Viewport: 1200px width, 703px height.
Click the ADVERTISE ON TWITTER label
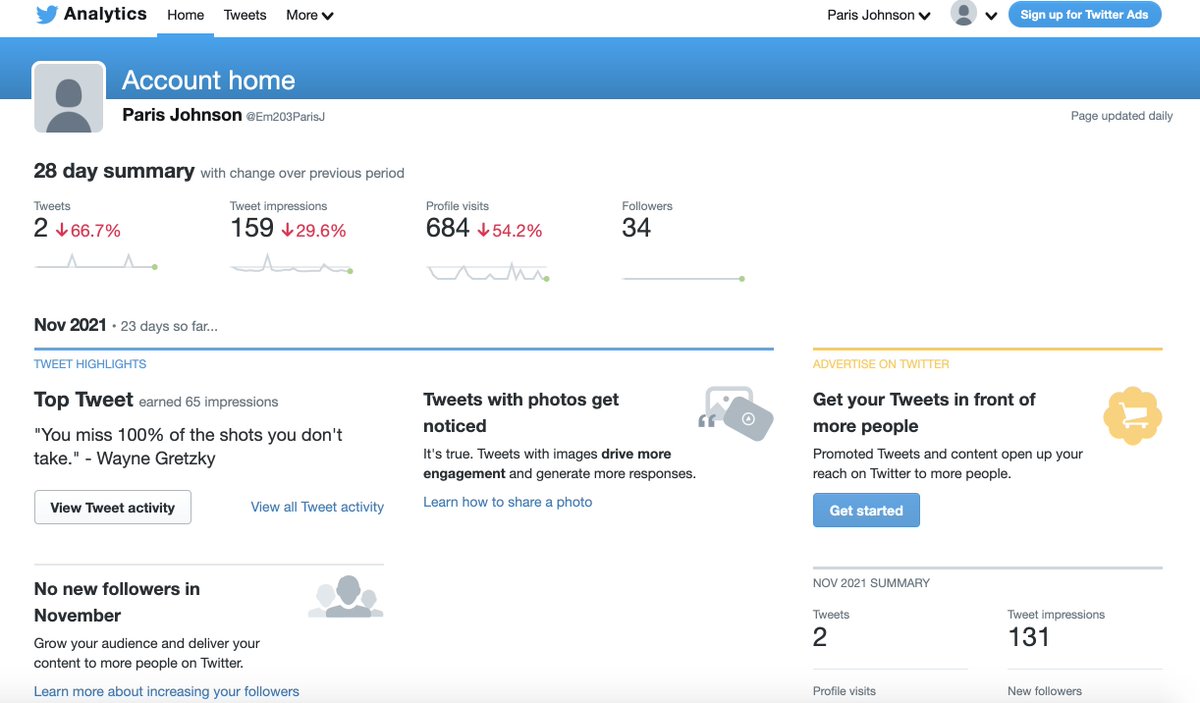[881, 364]
